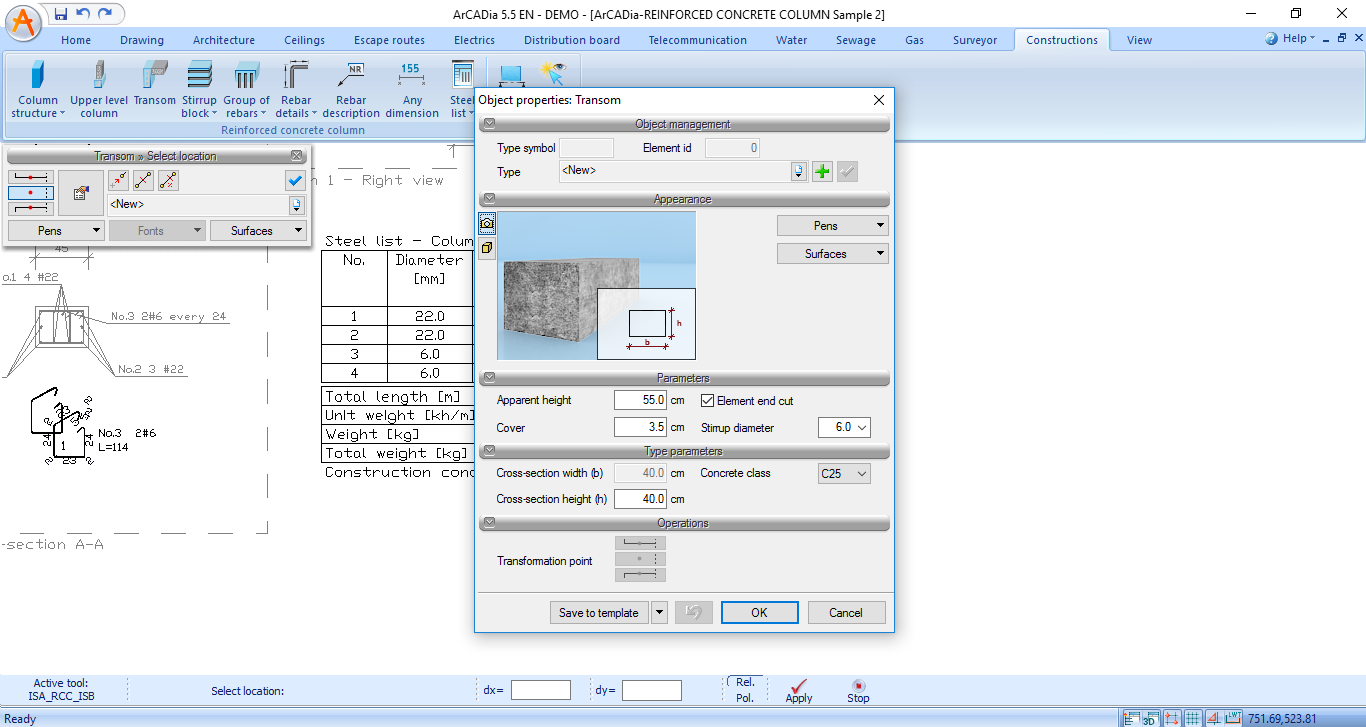Switch to the Architecture ribbon tab
This screenshot has width=1366, height=727.
[x=224, y=40]
